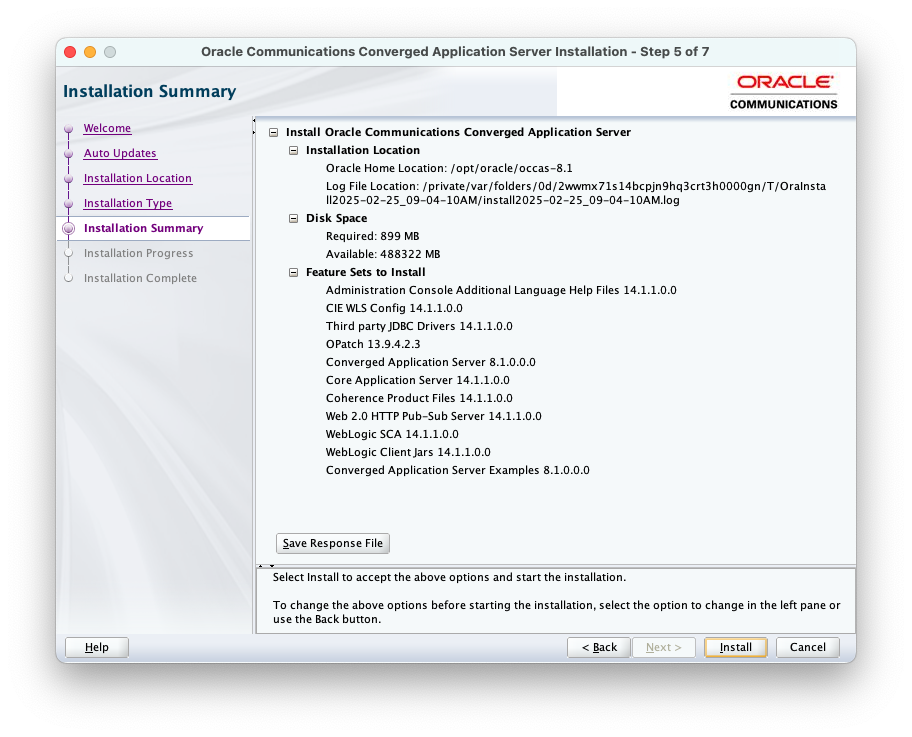Select Coherence Product Files row
Screen dimensions: 912x737
click(419, 398)
